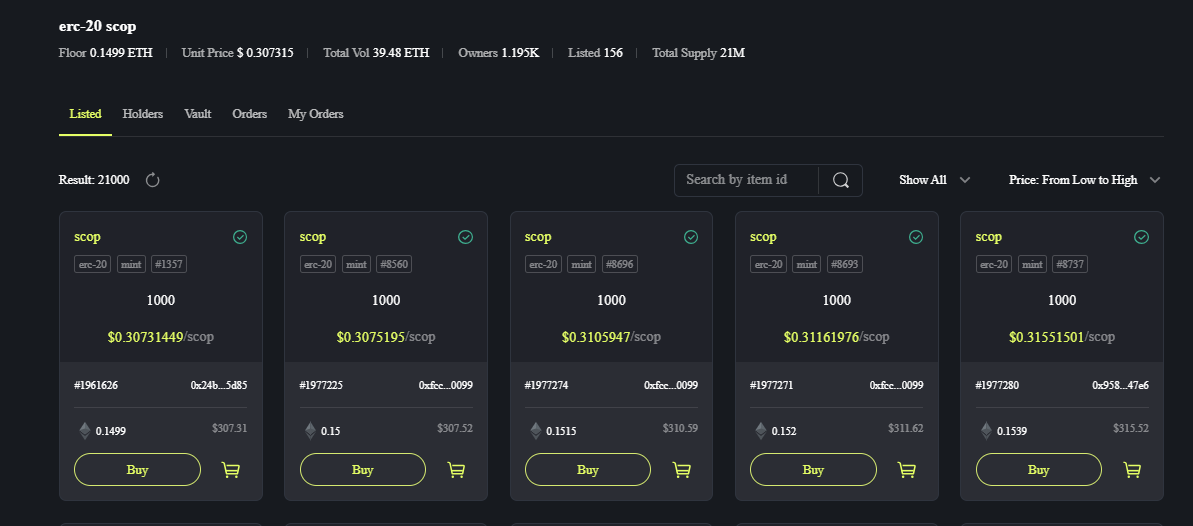Click the Owners 1.195K stat
The image size is (1193, 526).
(498, 53)
